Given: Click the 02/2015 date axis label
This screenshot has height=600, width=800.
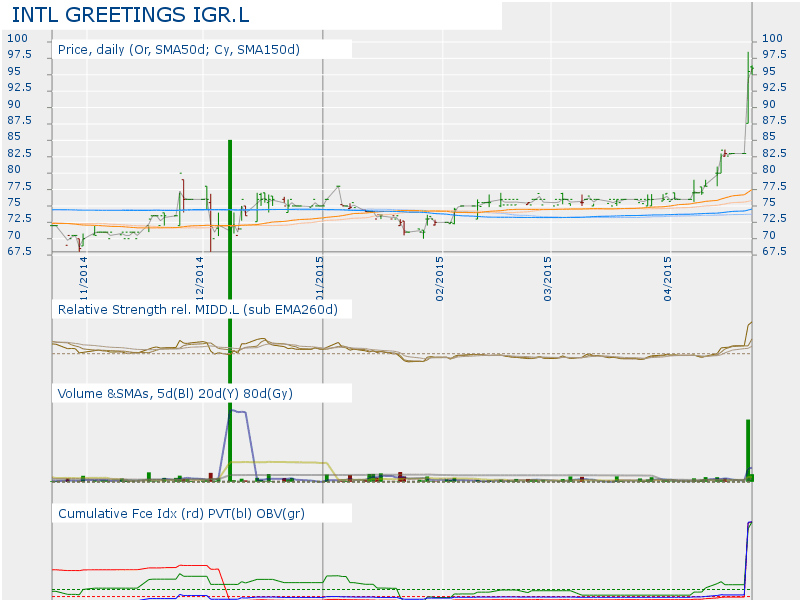Looking at the screenshot, I should tap(439, 279).
